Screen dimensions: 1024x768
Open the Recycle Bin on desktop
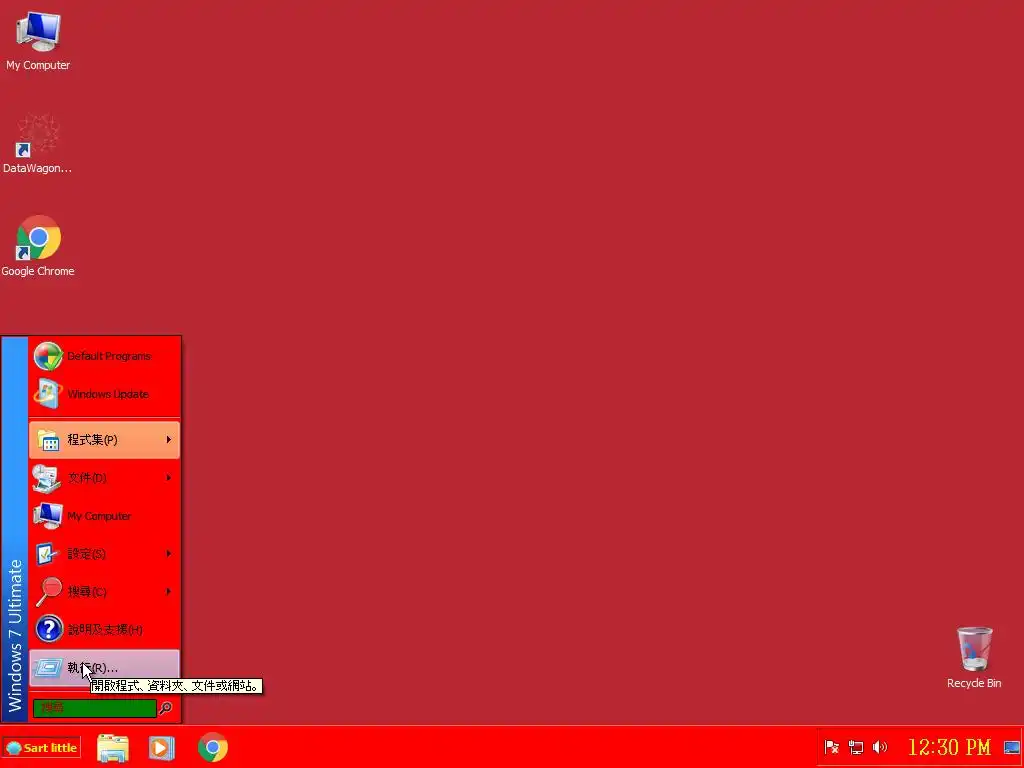(x=974, y=657)
